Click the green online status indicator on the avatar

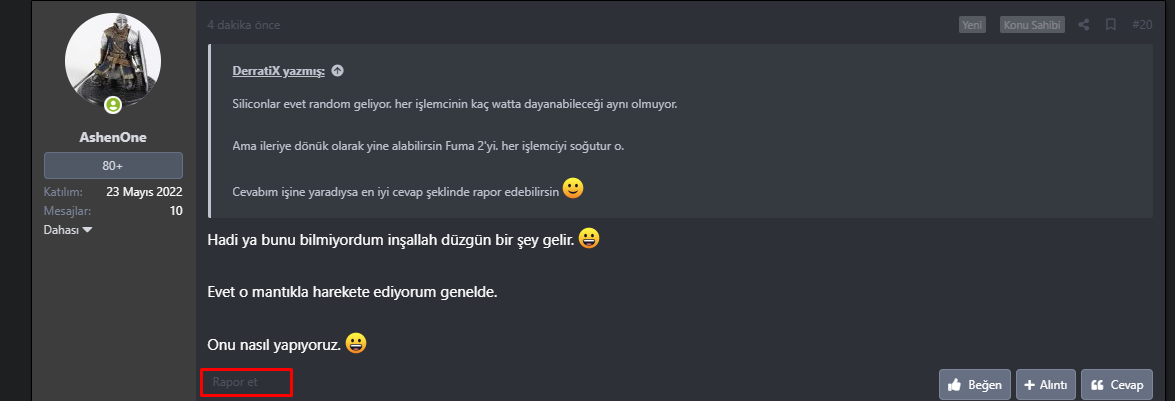[113, 104]
